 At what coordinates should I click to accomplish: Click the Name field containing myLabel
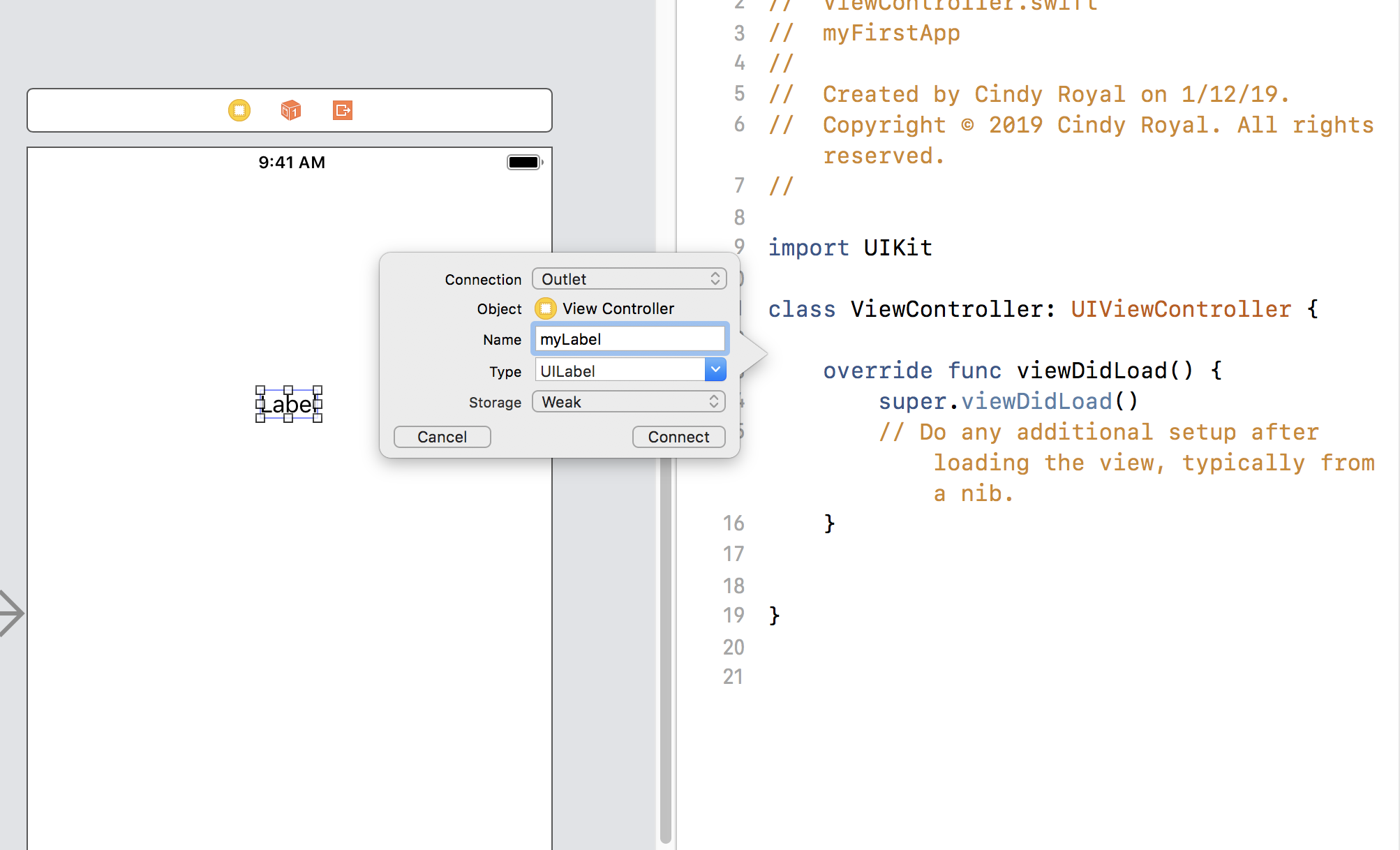(629, 339)
